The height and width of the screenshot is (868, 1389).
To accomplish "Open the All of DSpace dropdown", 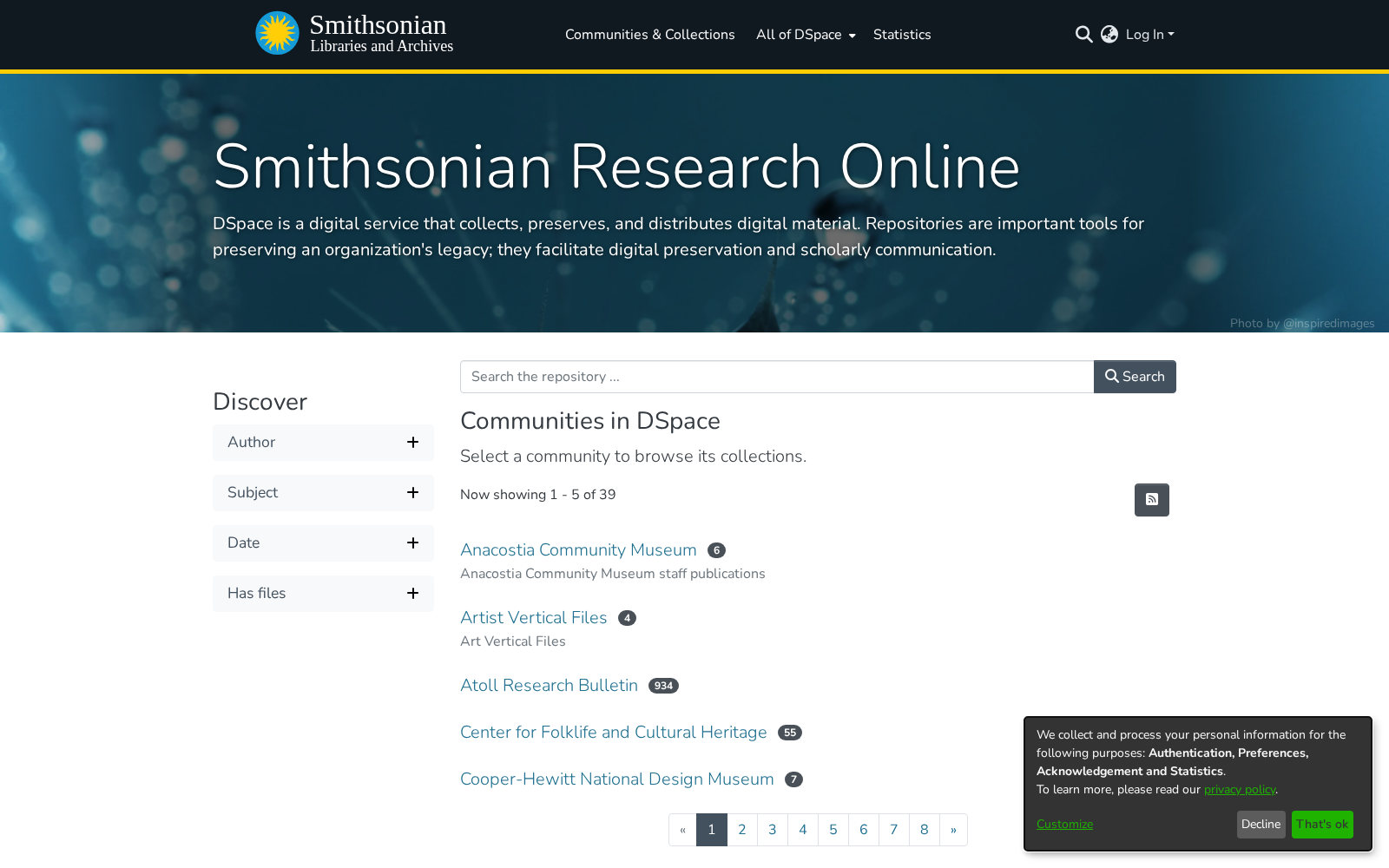I will coord(806,35).
